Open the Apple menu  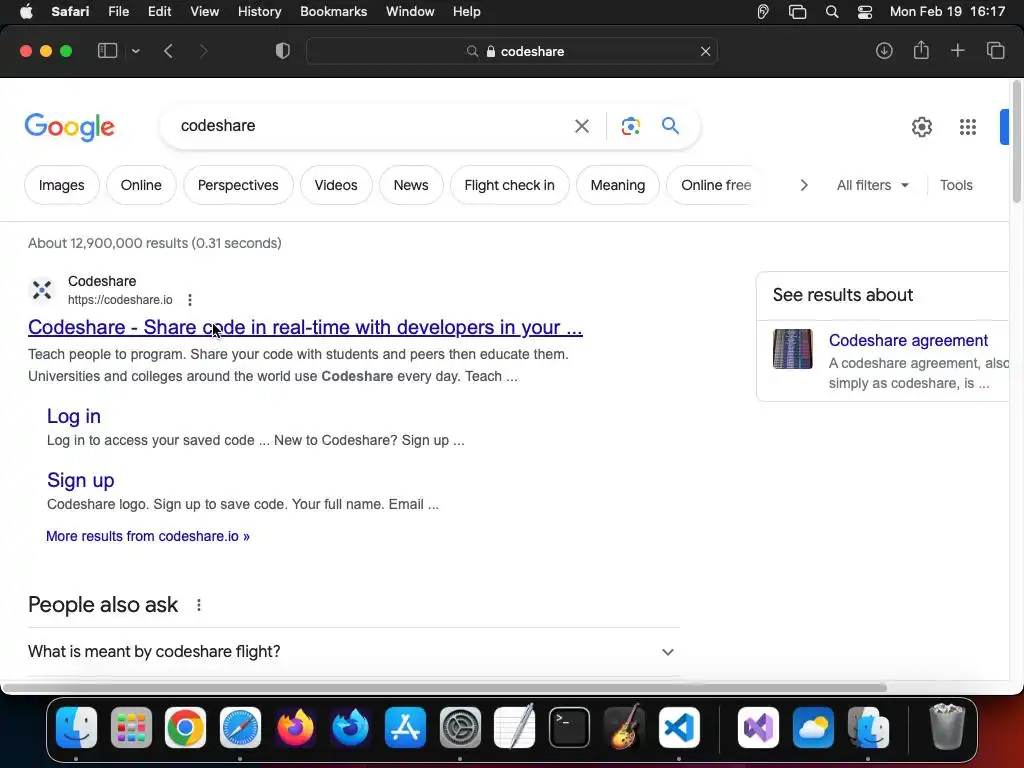click(x=26, y=12)
